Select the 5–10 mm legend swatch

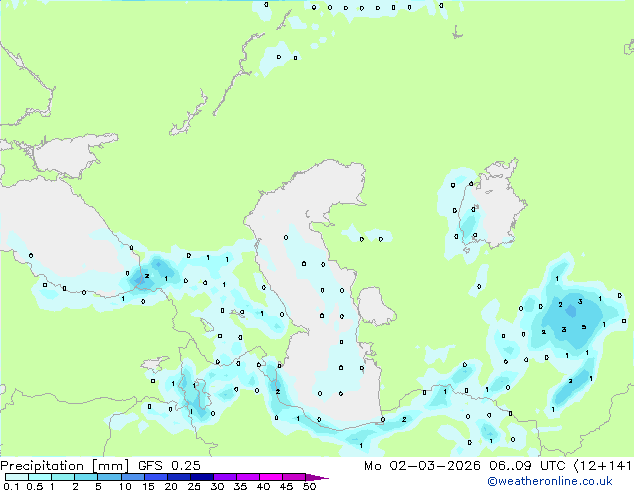click(x=109, y=477)
